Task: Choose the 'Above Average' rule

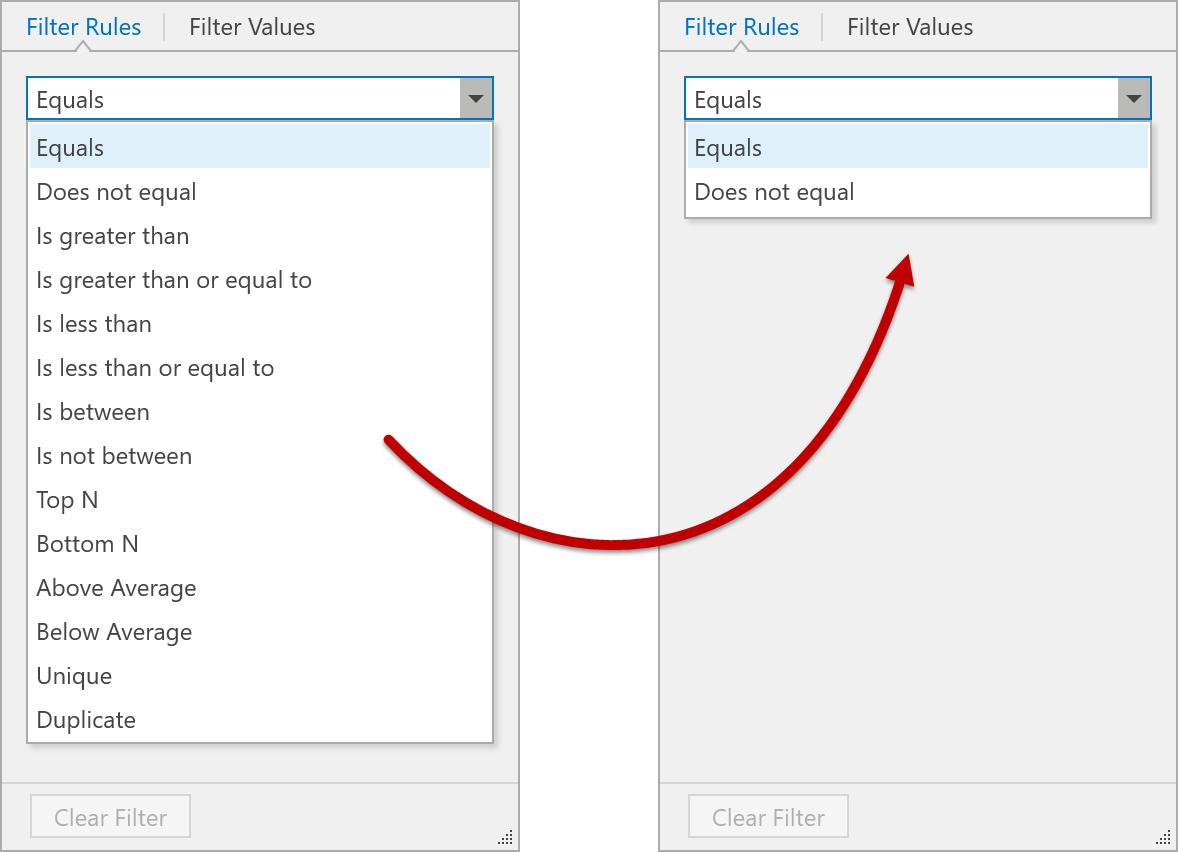Action: tap(116, 588)
